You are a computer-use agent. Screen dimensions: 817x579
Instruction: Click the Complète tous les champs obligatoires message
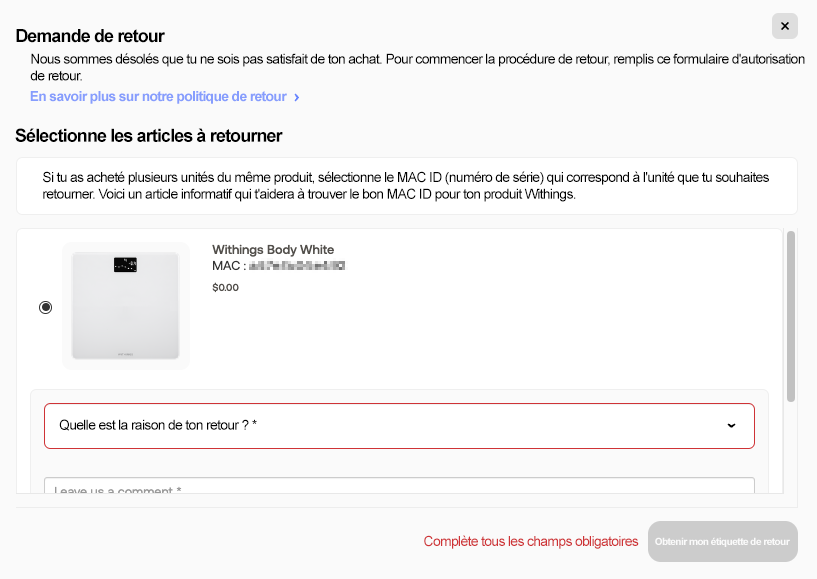tap(530, 541)
